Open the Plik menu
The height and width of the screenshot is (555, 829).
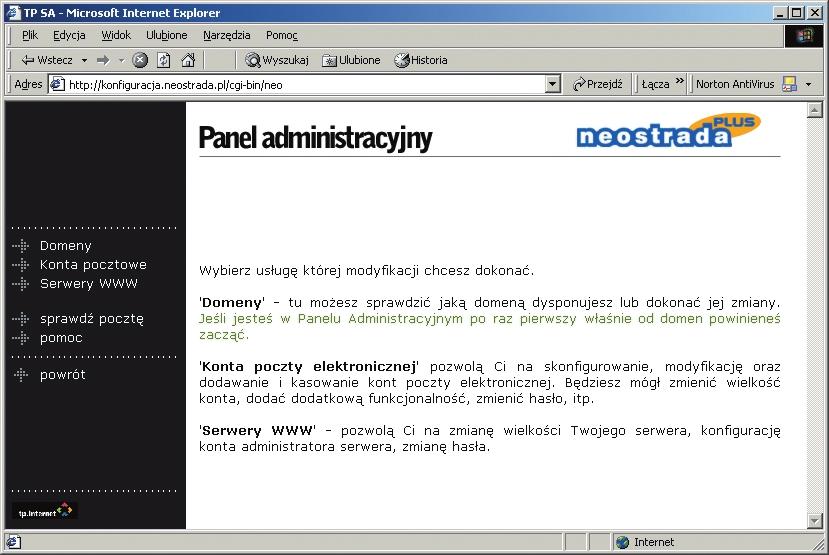(x=30, y=35)
